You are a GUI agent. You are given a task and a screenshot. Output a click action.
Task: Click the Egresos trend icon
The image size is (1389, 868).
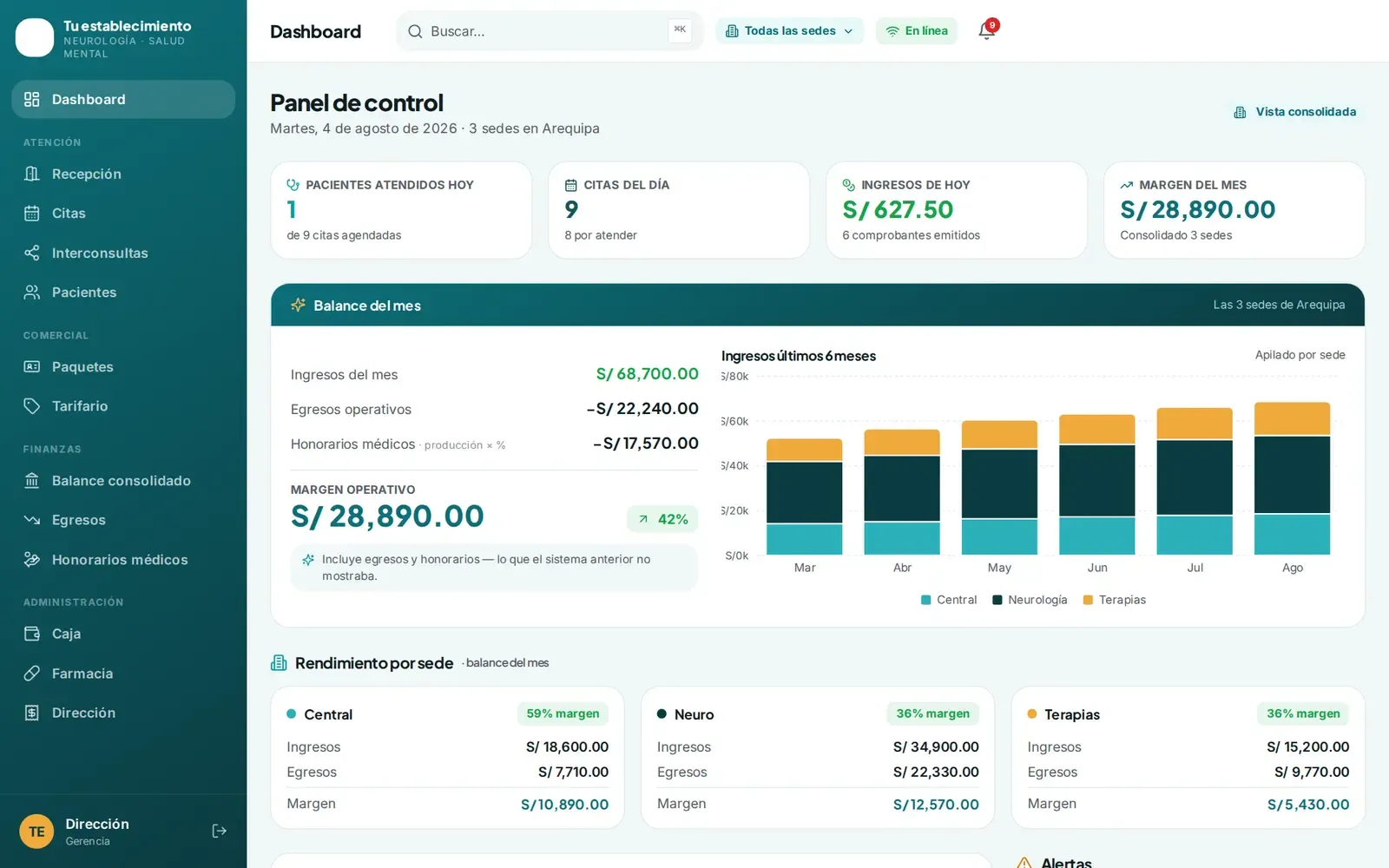pyautogui.click(x=32, y=520)
